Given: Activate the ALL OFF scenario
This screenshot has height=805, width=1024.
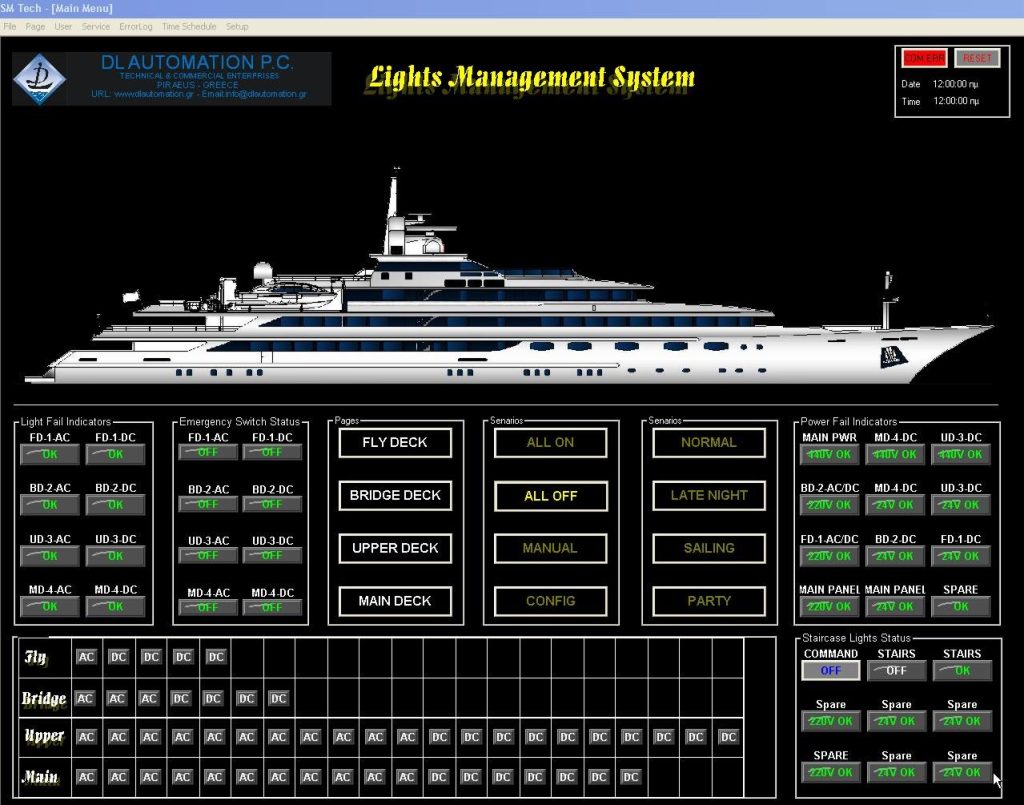Looking at the screenshot, I should tap(550, 496).
